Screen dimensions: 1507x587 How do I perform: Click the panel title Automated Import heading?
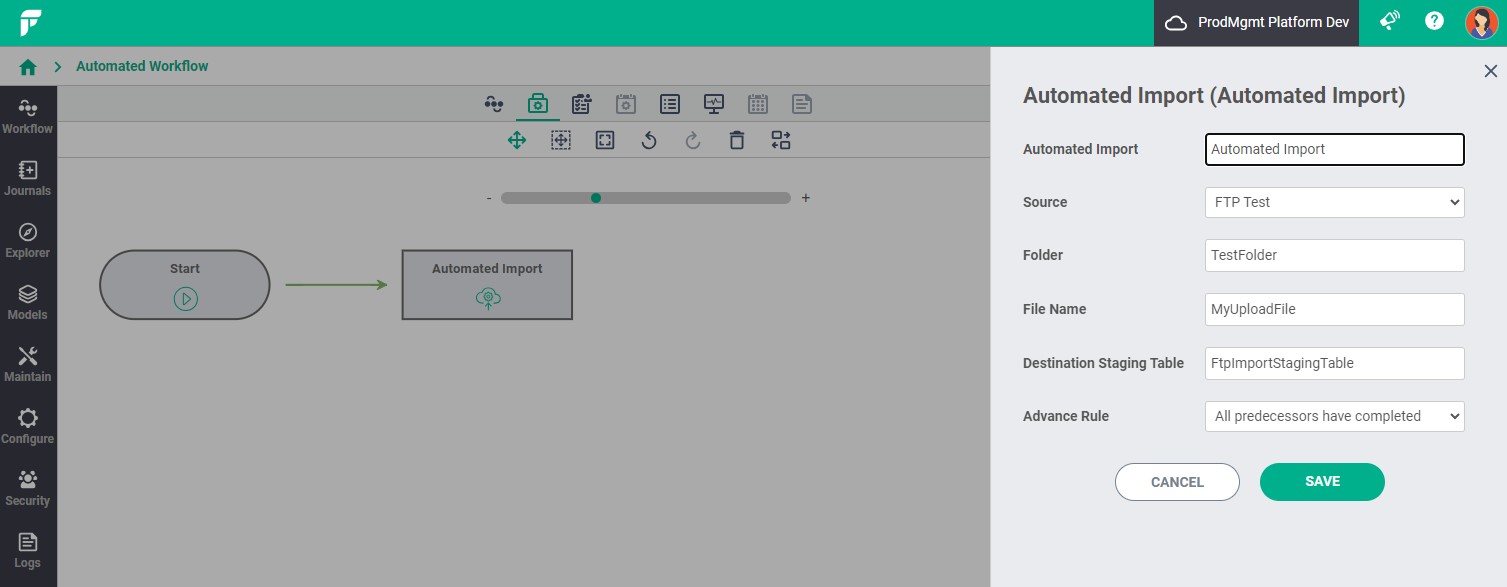1214,96
